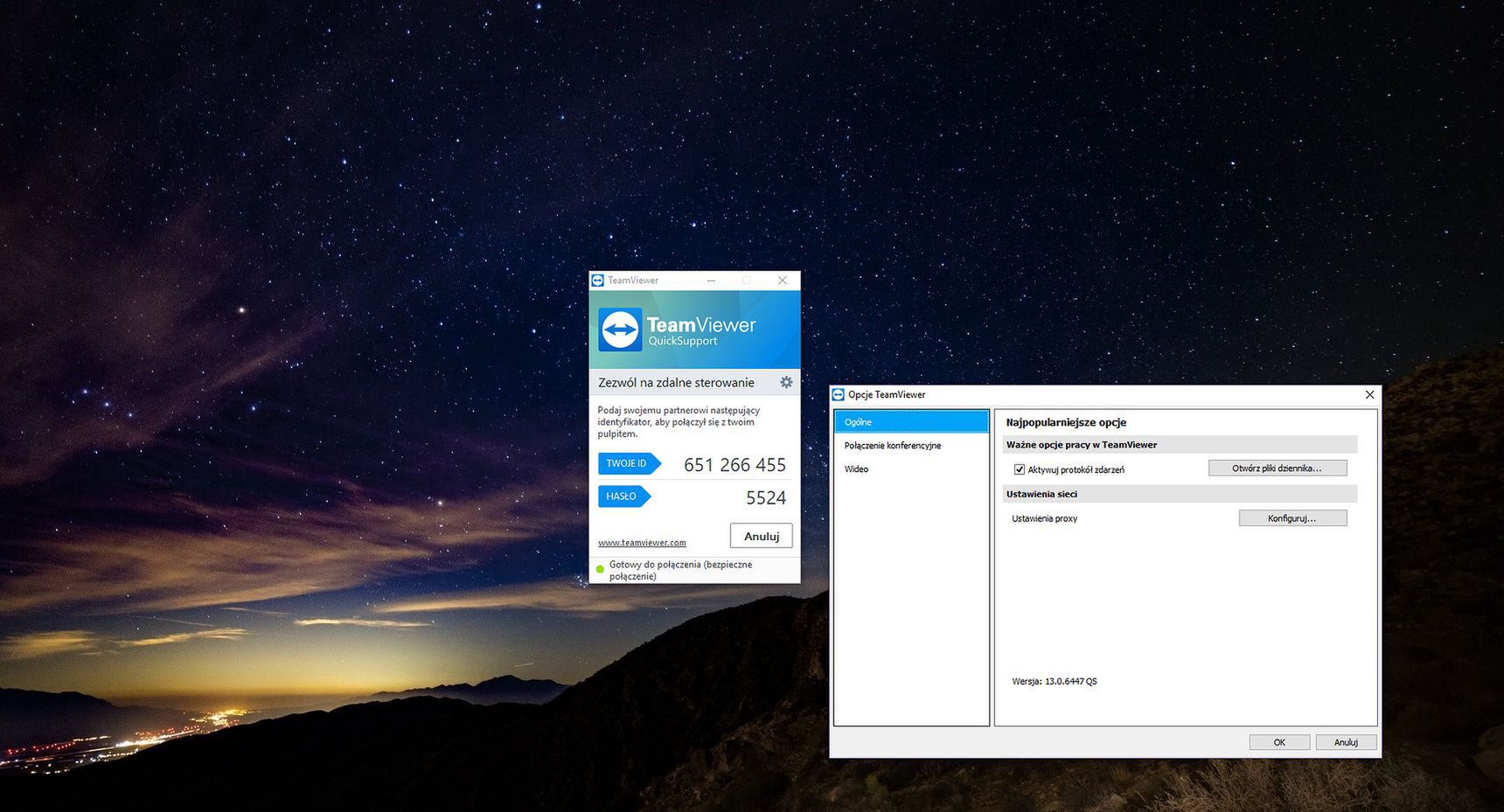1504x812 pixels.
Task: Click Zezwól na zdalne sterowanie heading
Action: [x=676, y=383]
